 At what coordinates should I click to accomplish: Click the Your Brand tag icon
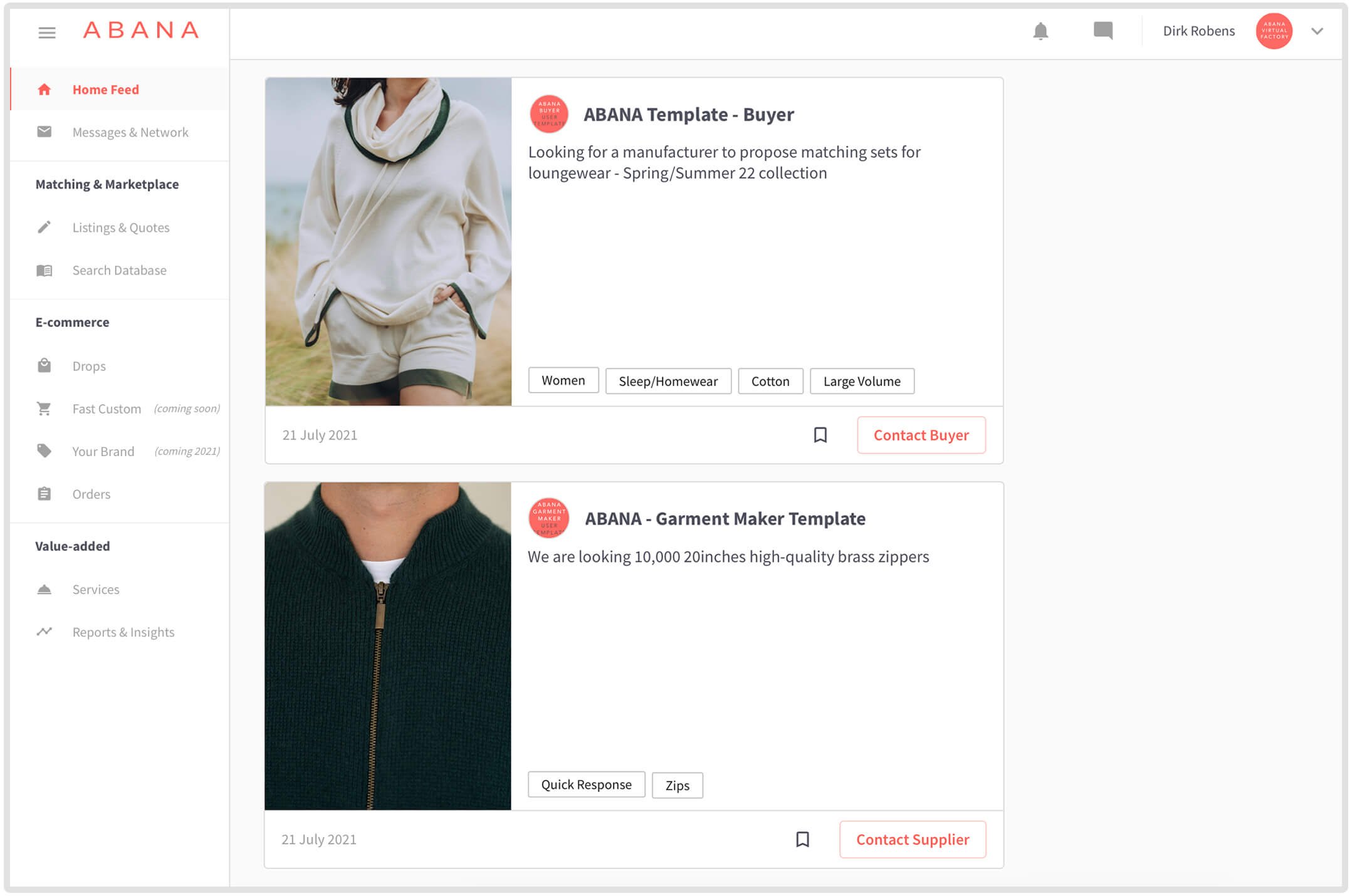44,451
